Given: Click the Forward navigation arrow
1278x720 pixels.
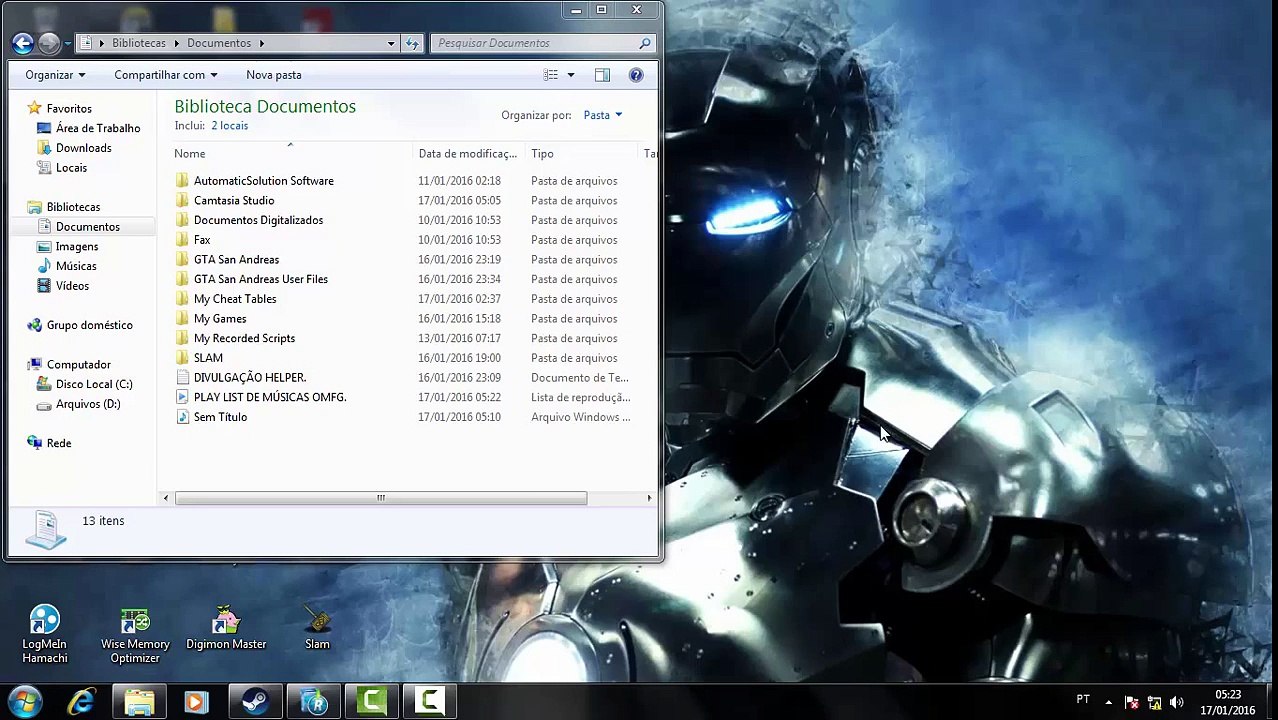Looking at the screenshot, I should (x=48, y=43).
